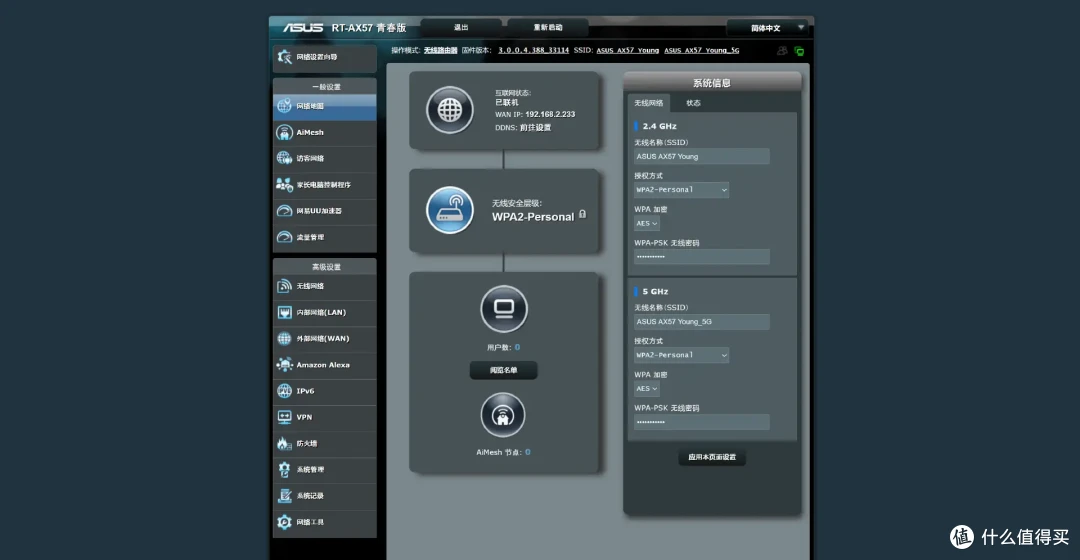Screen dimensions: 1080x560
Task: Click the AiMesh node icon
Action: point(503,415)
